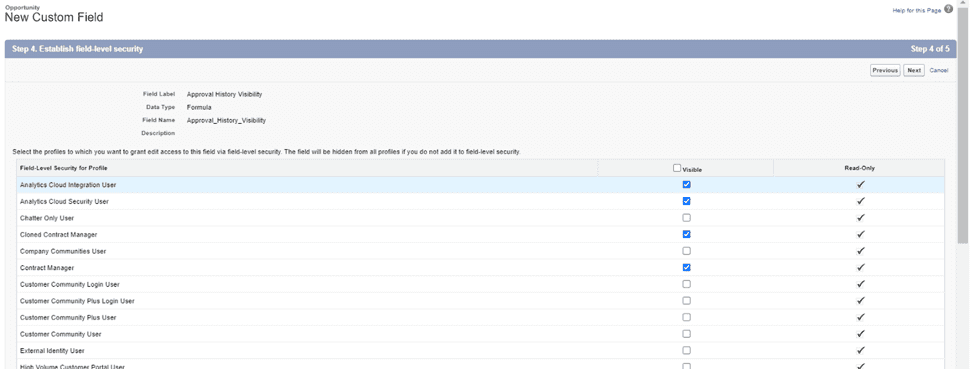Select the Customer Community Plus Login User label
Image resolution: width=975 pixels, height=369 pixels.
point(77,301)
